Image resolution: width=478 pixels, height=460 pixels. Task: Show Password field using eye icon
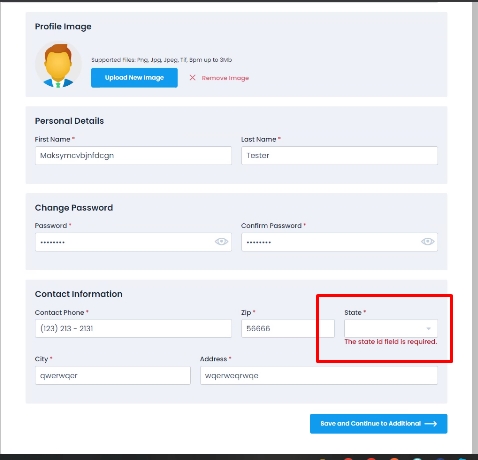click(x=221, y=242)
